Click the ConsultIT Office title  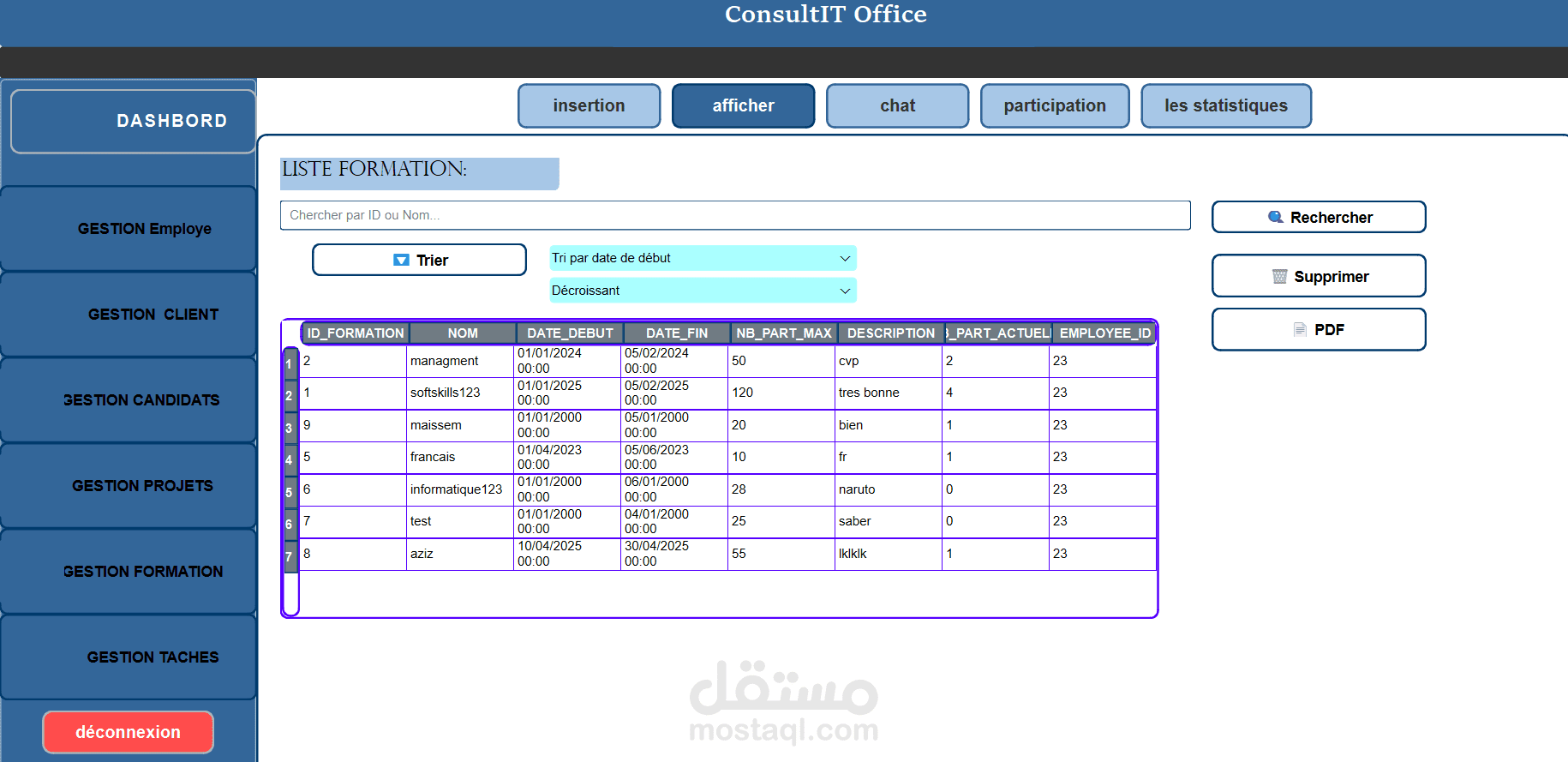[826, 14]
